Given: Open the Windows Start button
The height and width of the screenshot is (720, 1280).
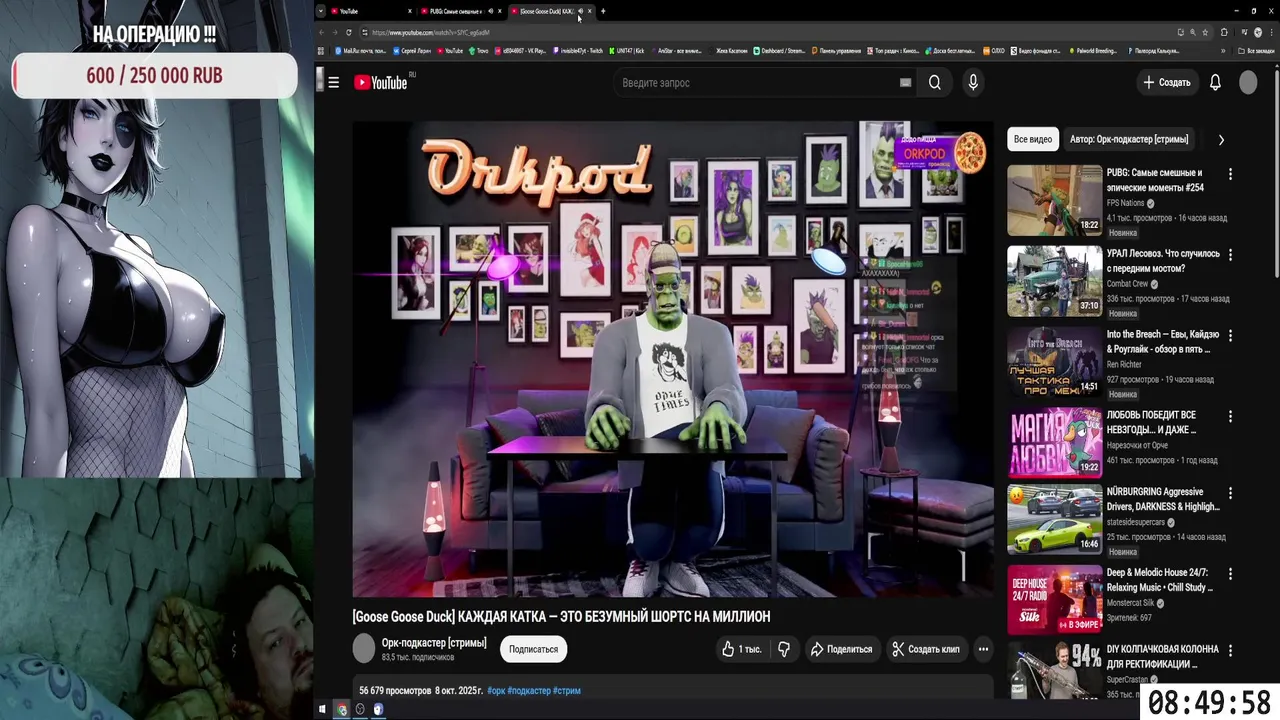Looking at the screenshot, I should point(322,709).
